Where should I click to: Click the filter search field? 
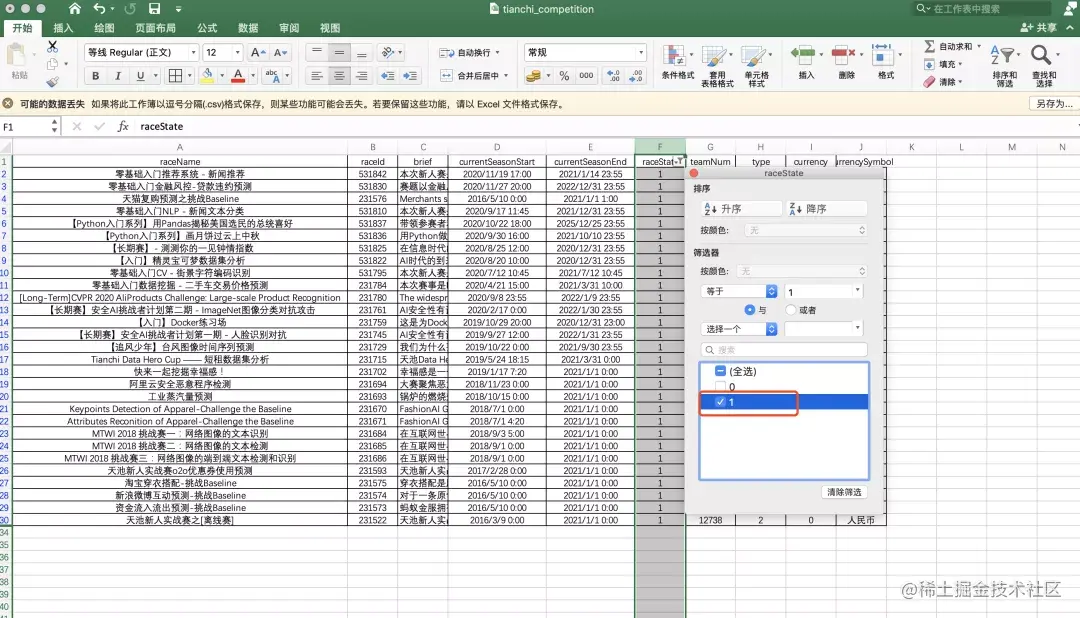click(x=784, y=350)
